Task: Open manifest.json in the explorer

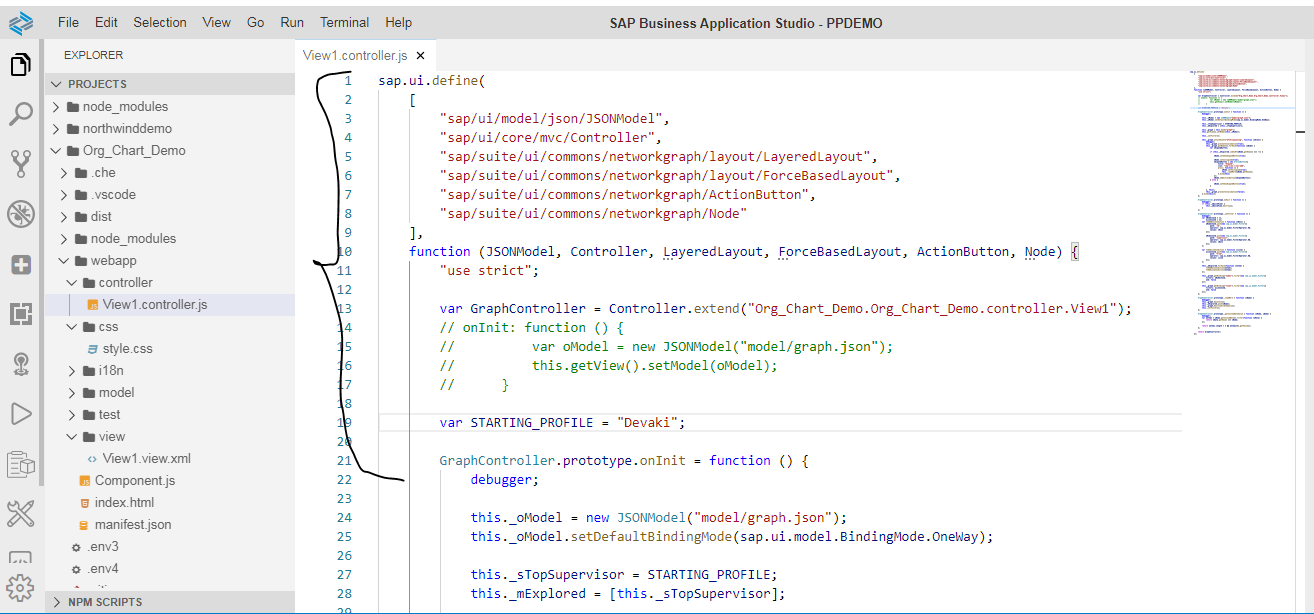Action: point(132,524)
